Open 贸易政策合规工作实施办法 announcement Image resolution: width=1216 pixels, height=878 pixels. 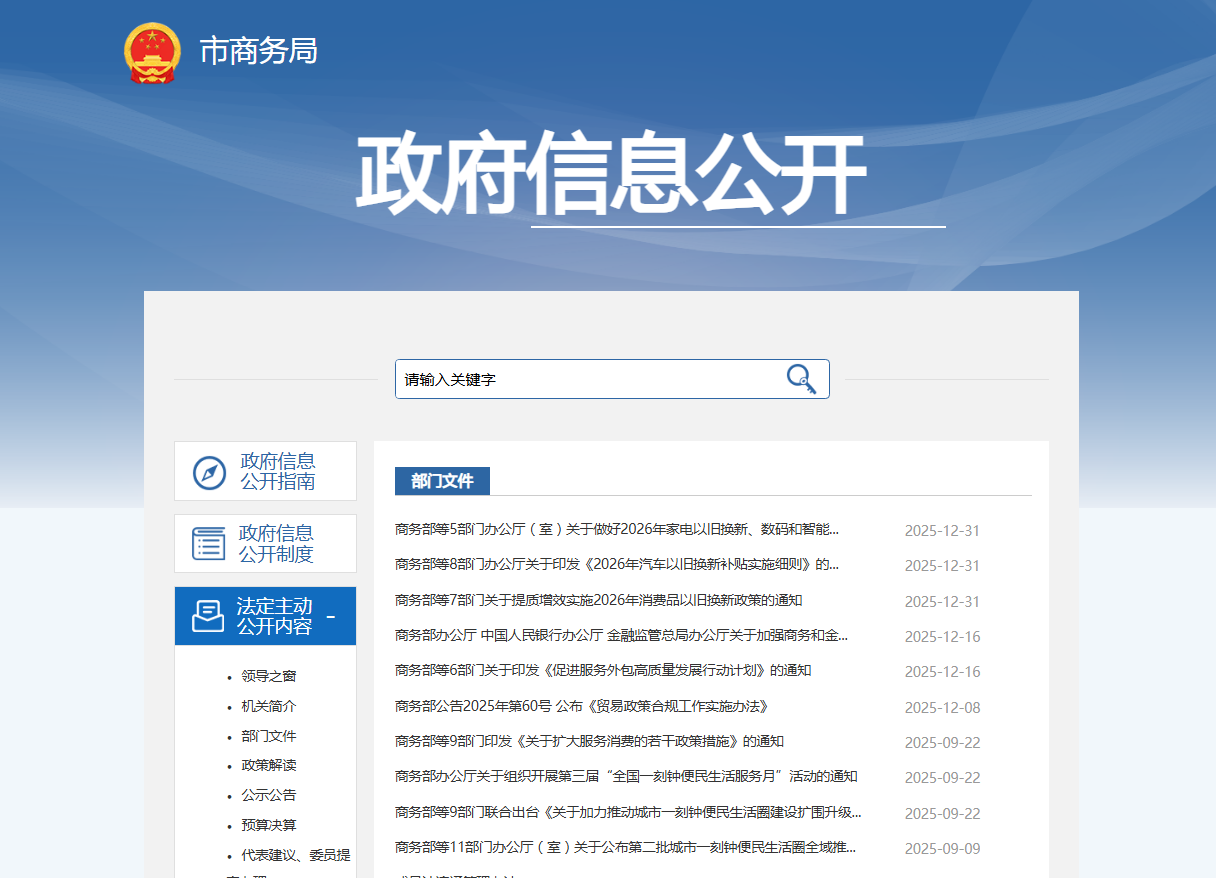click(581, 707)
